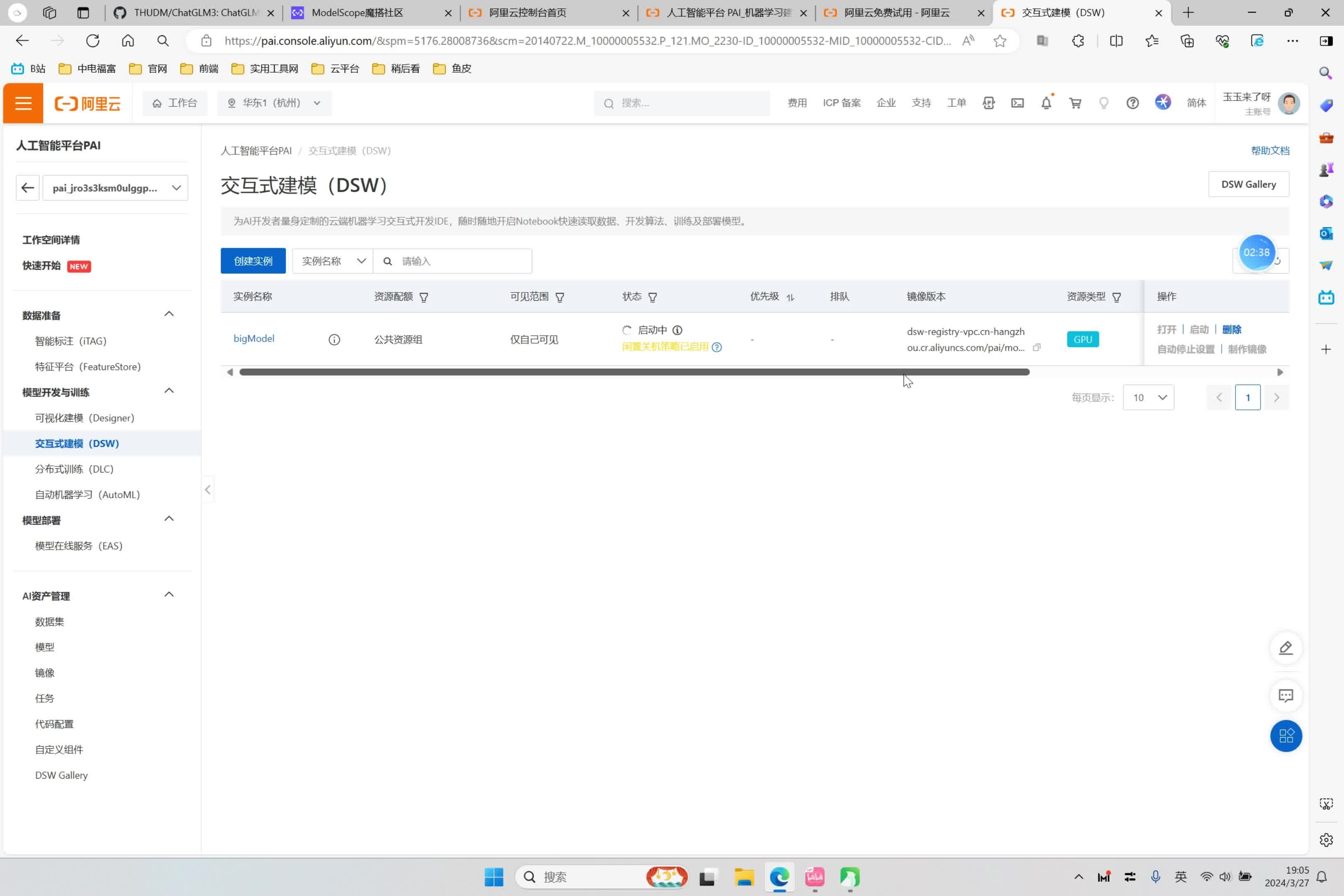Switch to the 阿里云控制台首页 tab
The width and height of the screenshot is (1344, 896).
tap(548, 12)
